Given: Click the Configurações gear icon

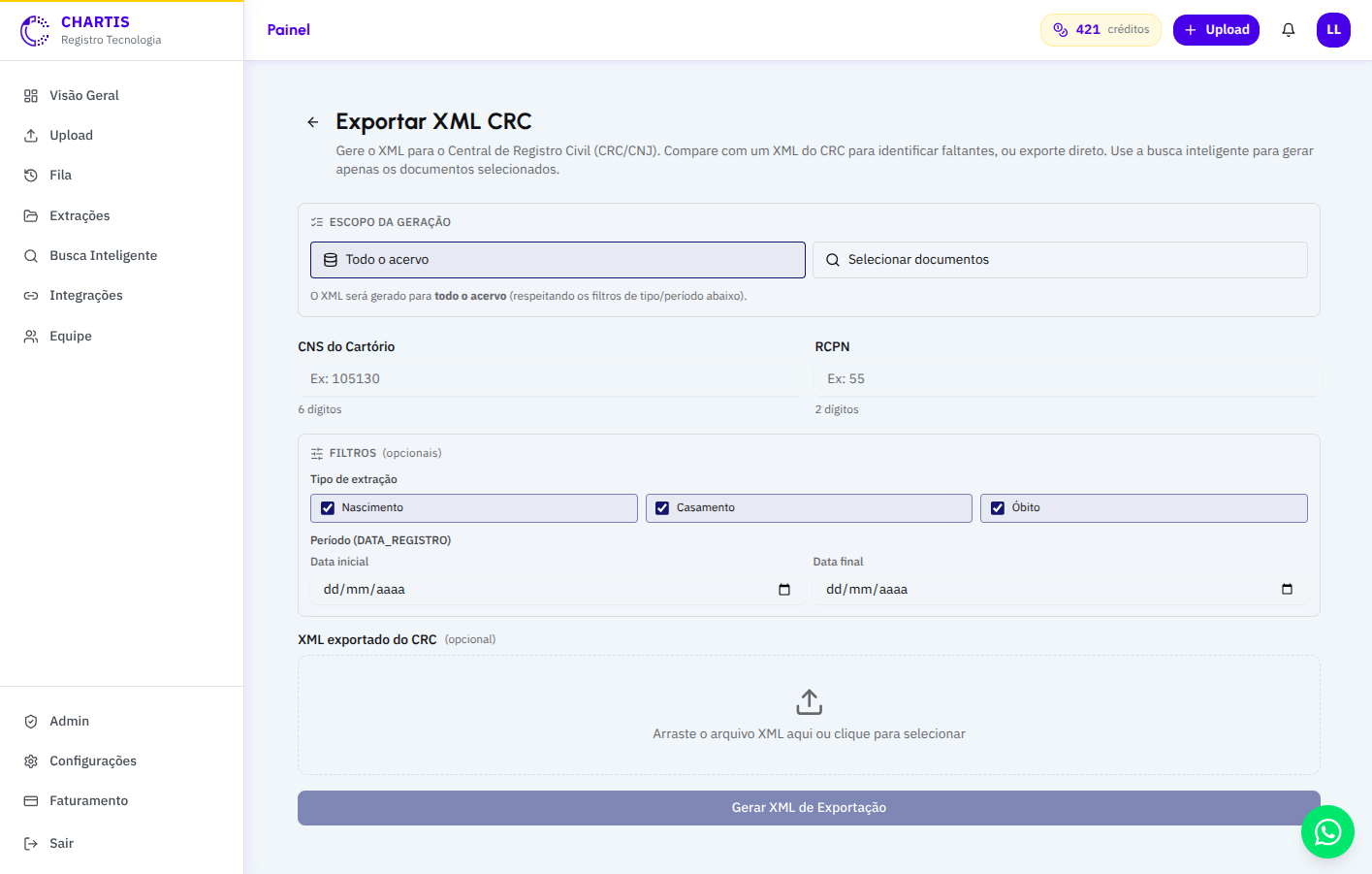Looking at the screenshot, I should click(31, 761).
